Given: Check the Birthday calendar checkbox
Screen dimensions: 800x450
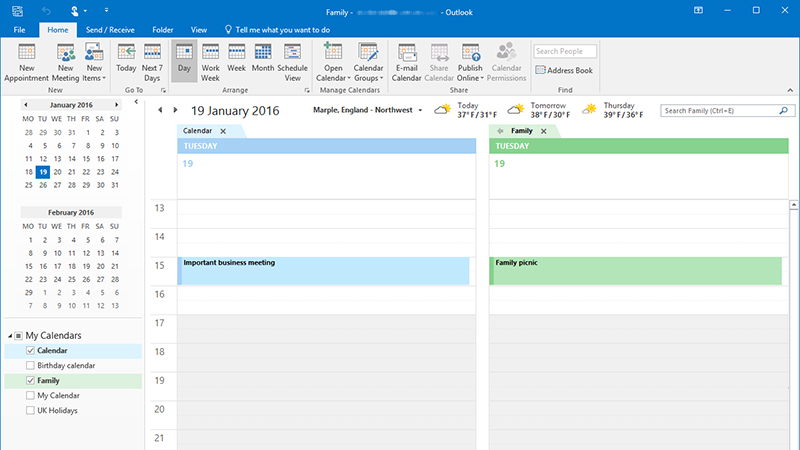Looking at the screenshot, I should click(30, 365).
